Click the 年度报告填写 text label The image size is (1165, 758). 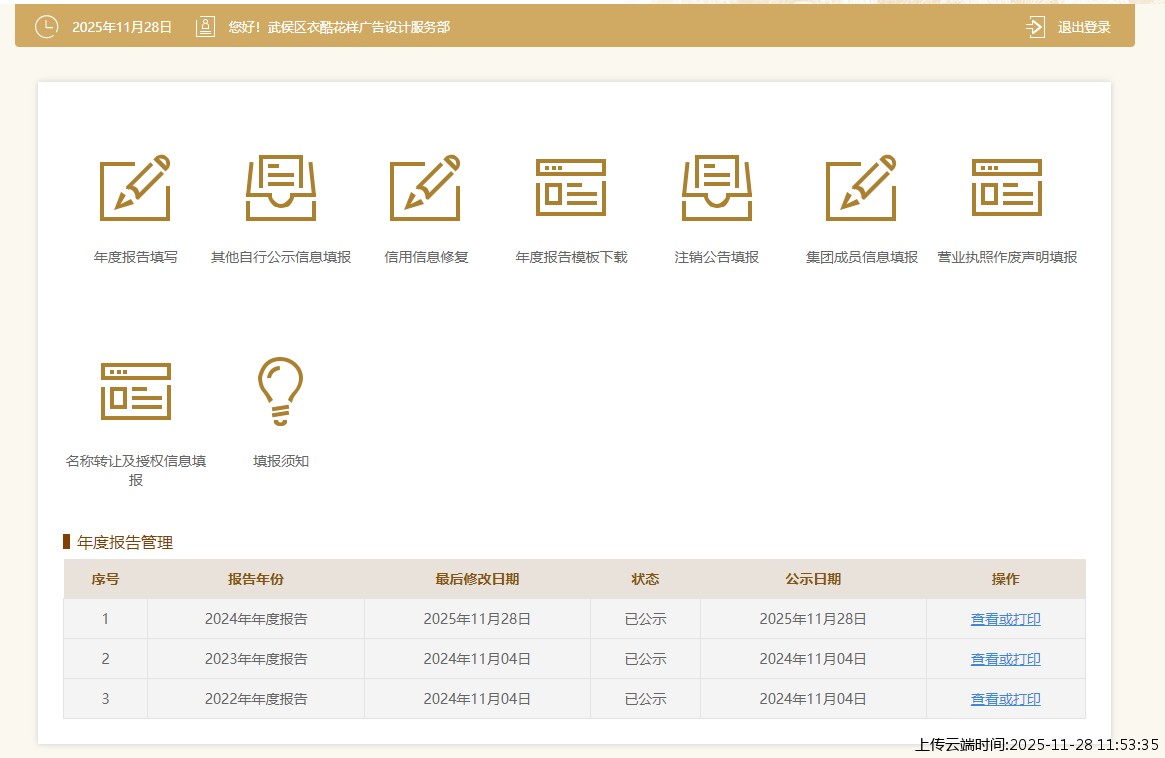tap(136, 257)
